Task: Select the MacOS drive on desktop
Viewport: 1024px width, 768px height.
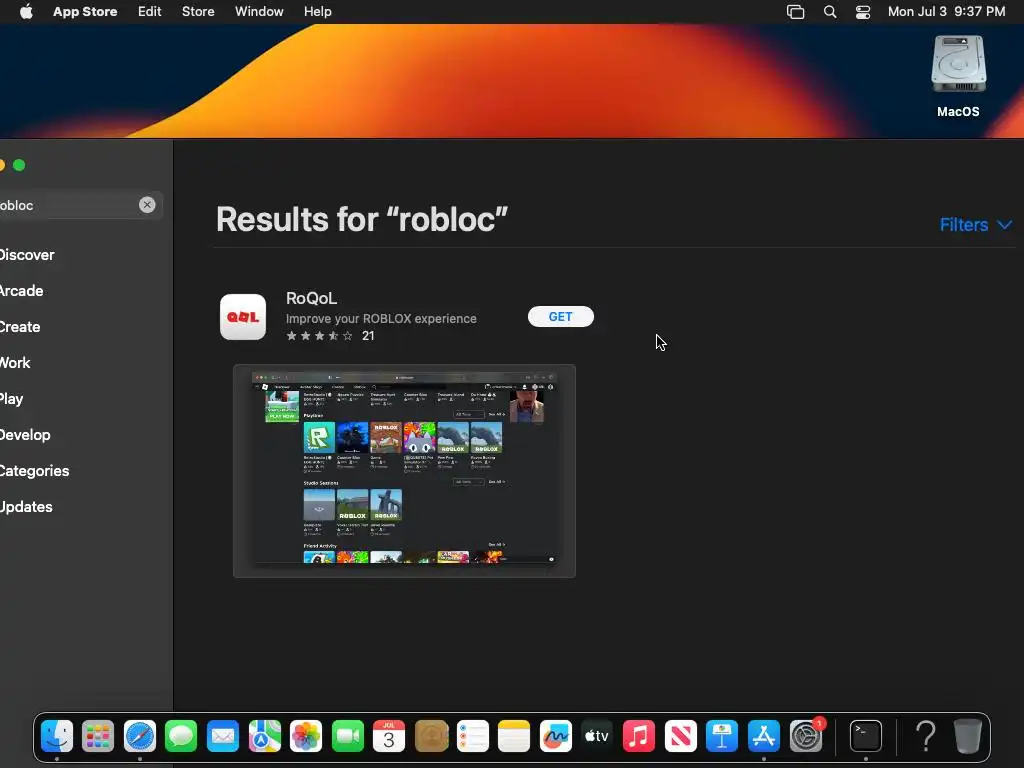Action: pos(958,76)
